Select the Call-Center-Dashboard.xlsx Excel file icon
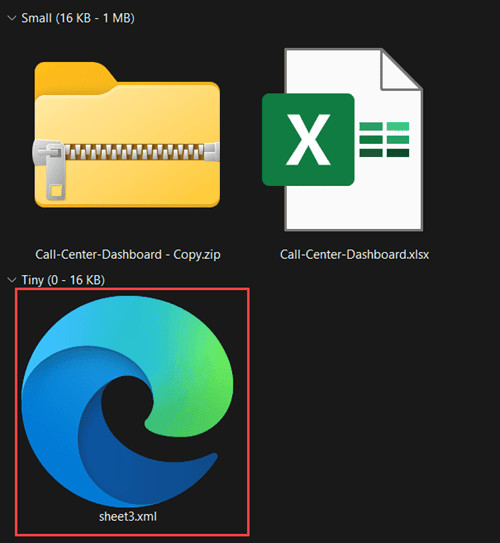The height and width of the screenshot is (543, 500). pos(342,140)
